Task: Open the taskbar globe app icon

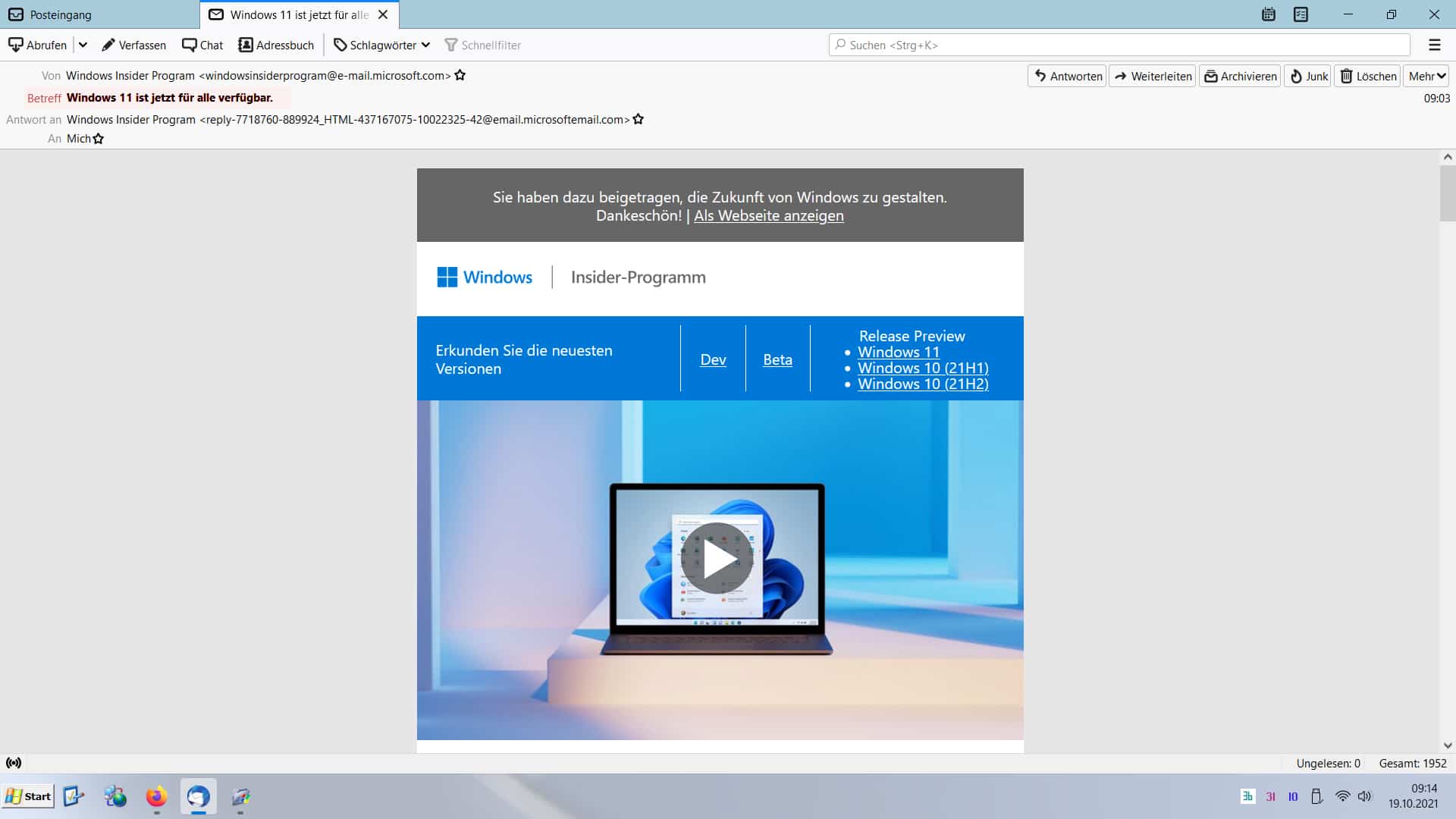Action: (x=115, y=796)
